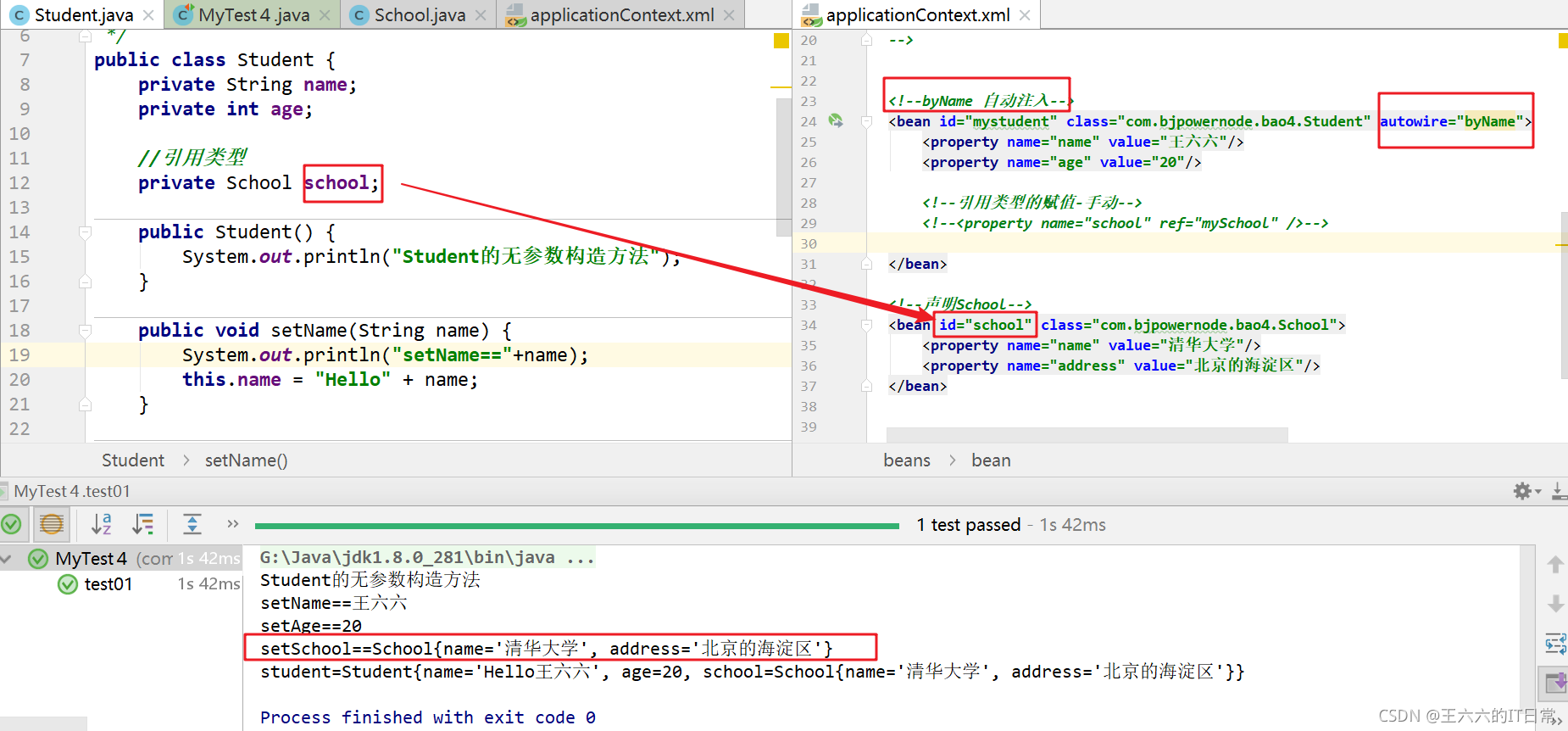Viewport: 1568px width, 731px height.
Task: Fold the school bean at line 34
Action: point(866,326)
